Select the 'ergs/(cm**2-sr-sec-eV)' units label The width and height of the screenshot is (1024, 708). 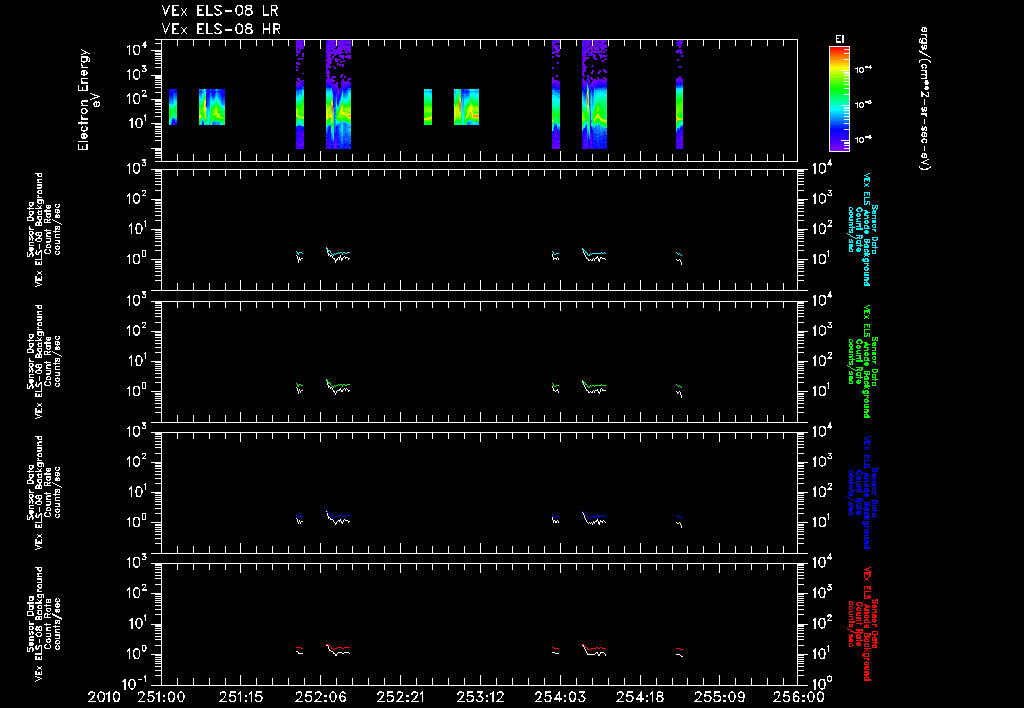[924, 99]
